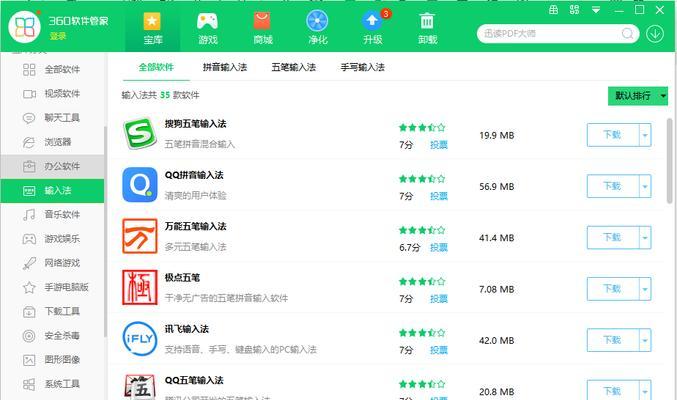Viewport: 677px width, 400px height.
Task: Expand download options for QQ拼音输入法
Action: (x=645, y=187)
